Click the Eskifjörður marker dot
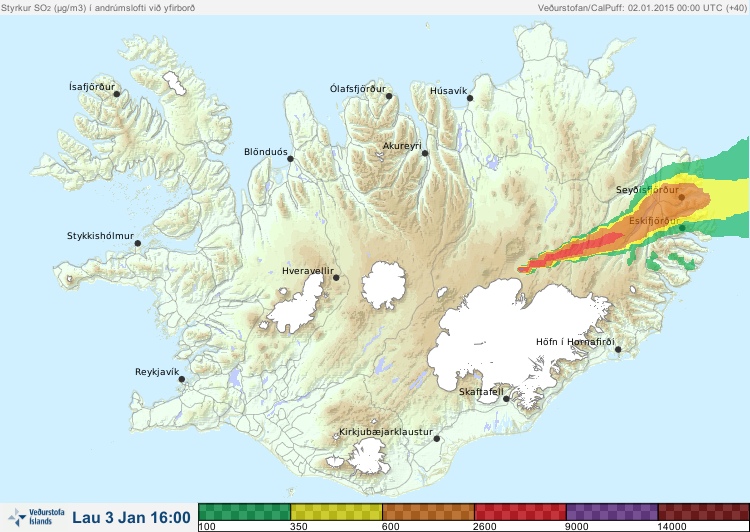 click(x=682, y=228)
